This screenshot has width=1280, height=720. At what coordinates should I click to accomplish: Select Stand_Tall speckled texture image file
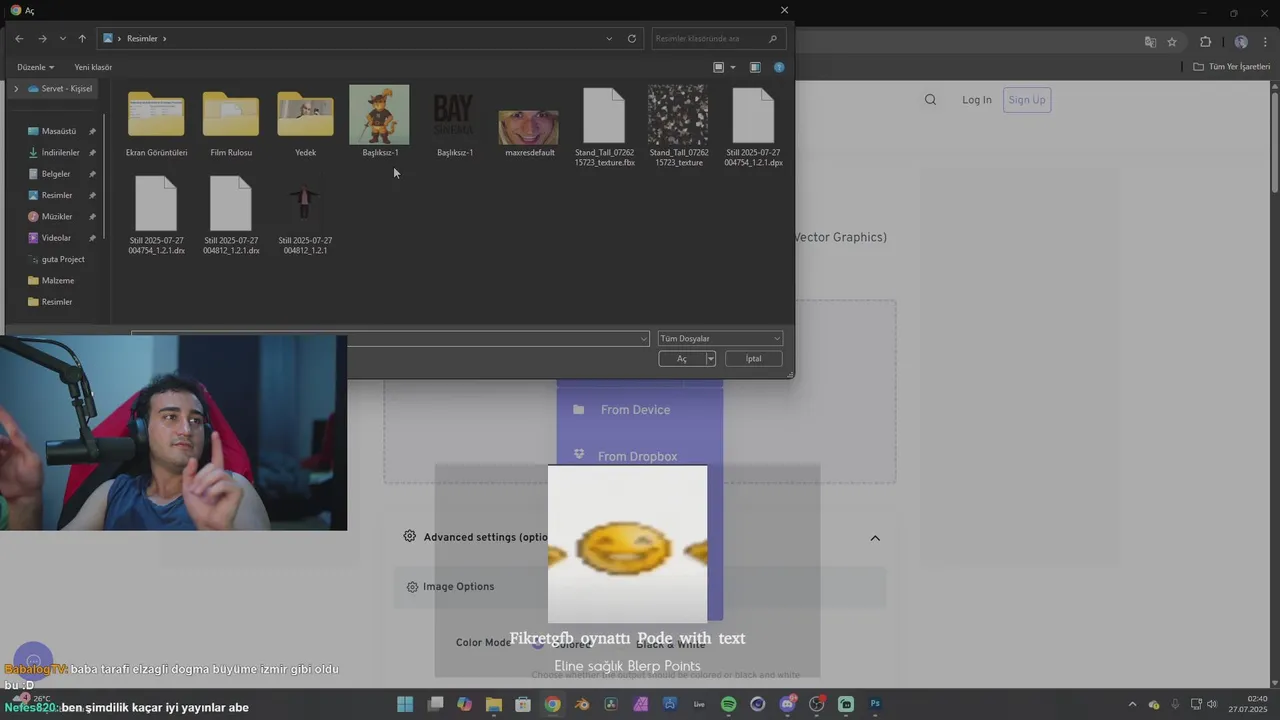[678, 126]
